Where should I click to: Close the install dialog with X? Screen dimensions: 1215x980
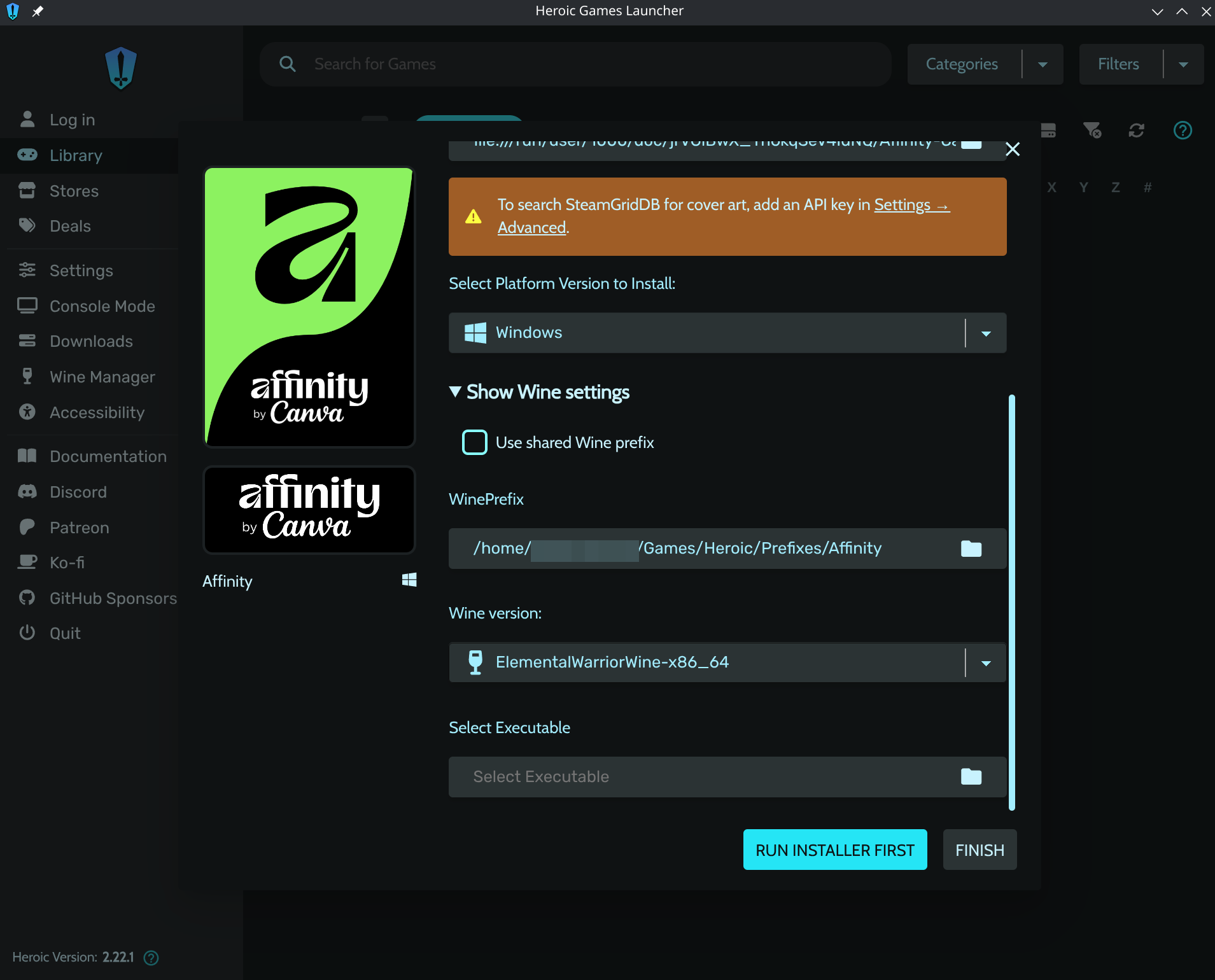tap(1013, 150)
